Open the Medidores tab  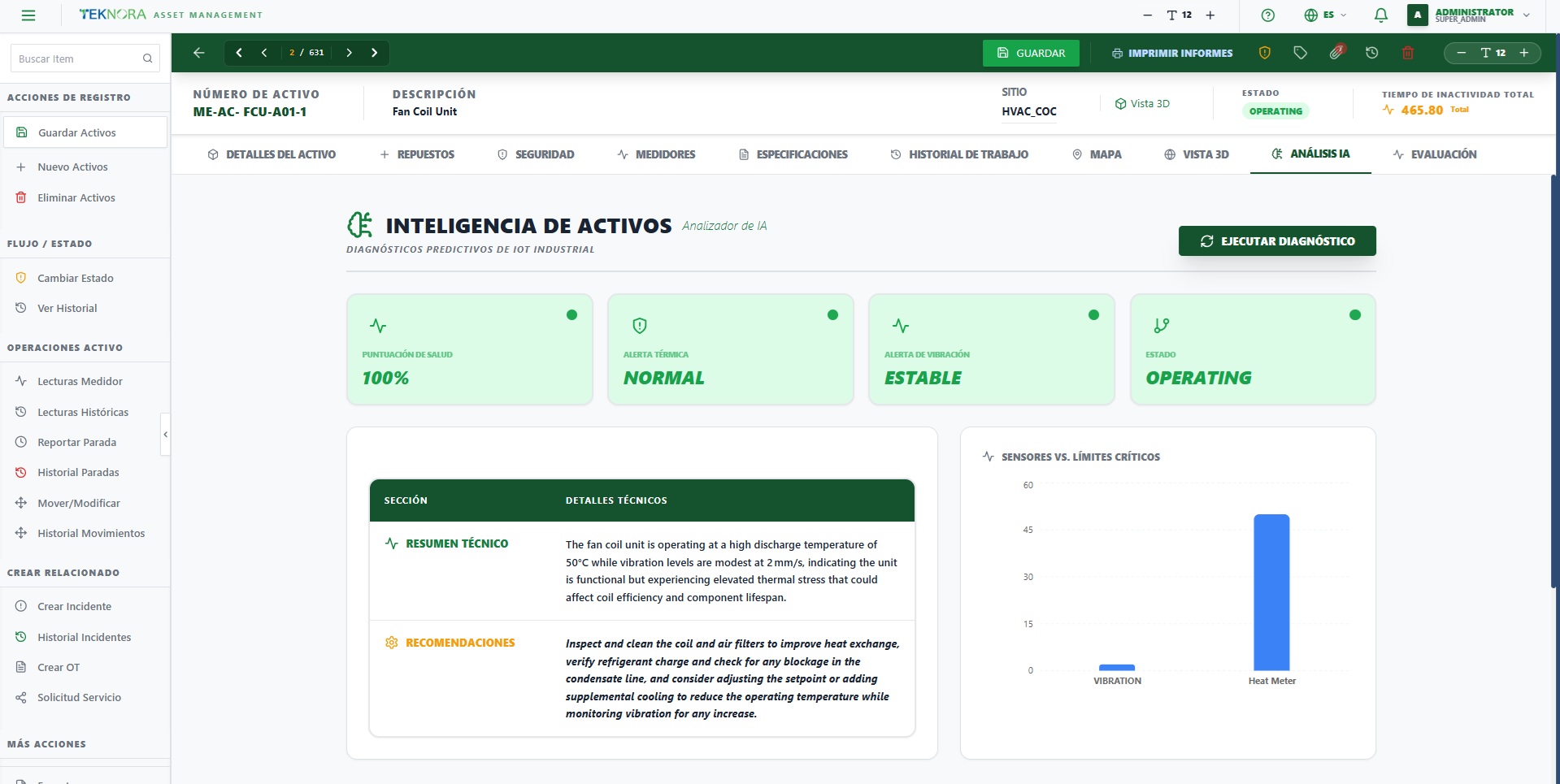656,154
